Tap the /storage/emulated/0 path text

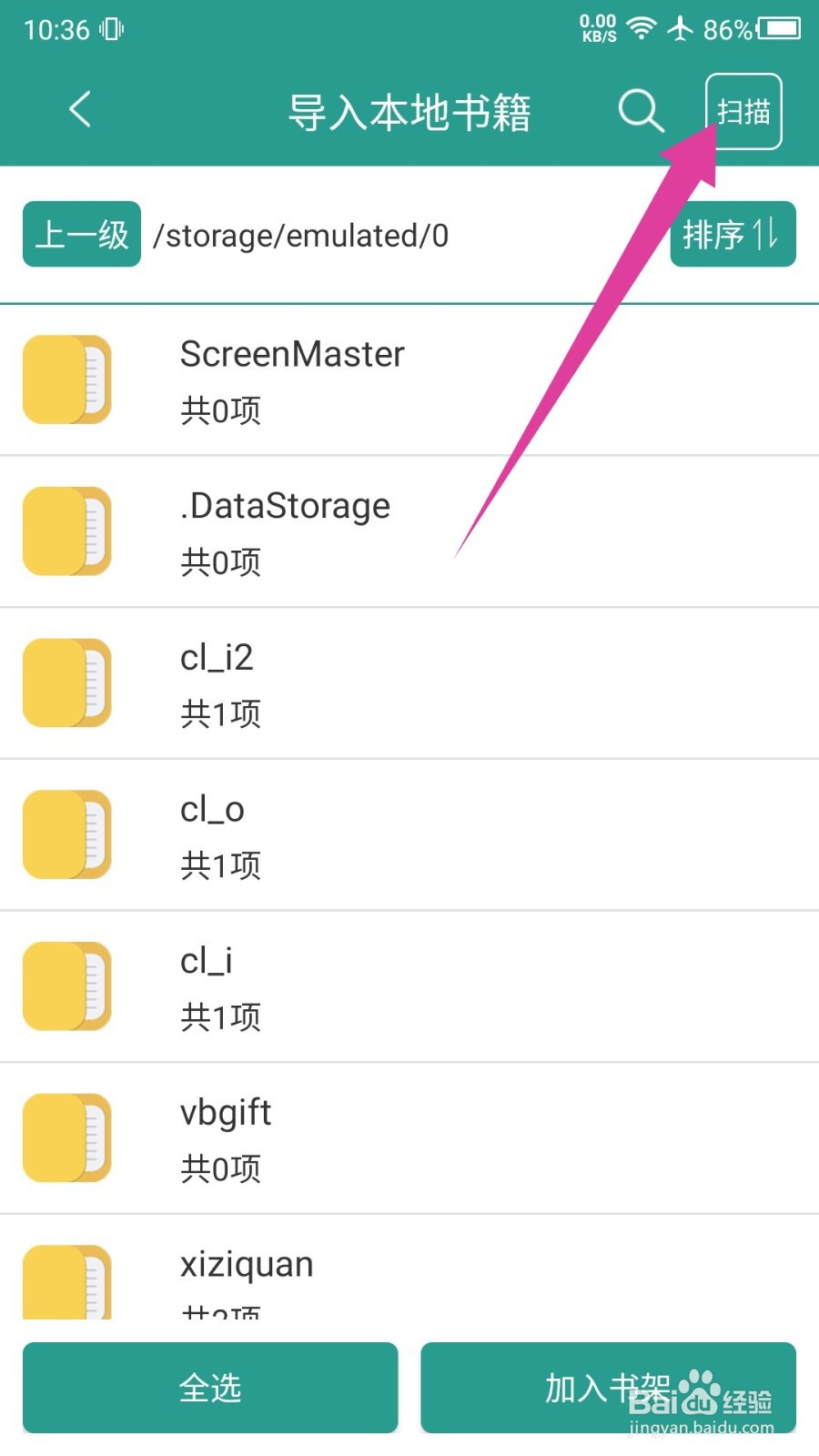(x=301, y=236)
